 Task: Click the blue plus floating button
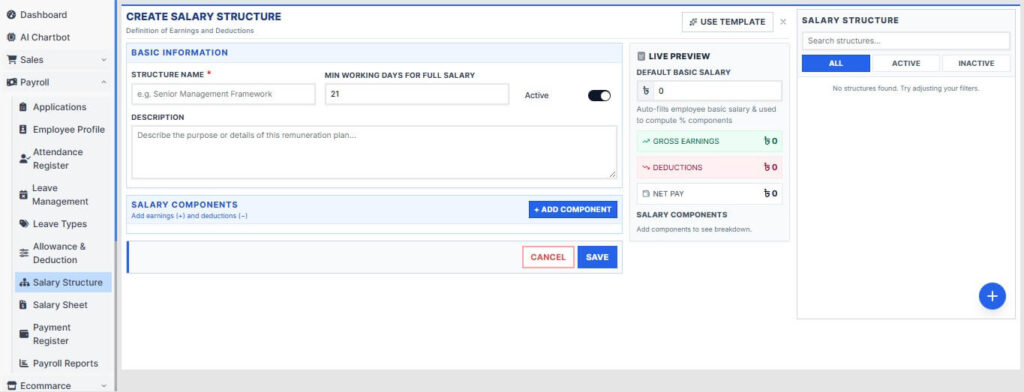point(992,296)
